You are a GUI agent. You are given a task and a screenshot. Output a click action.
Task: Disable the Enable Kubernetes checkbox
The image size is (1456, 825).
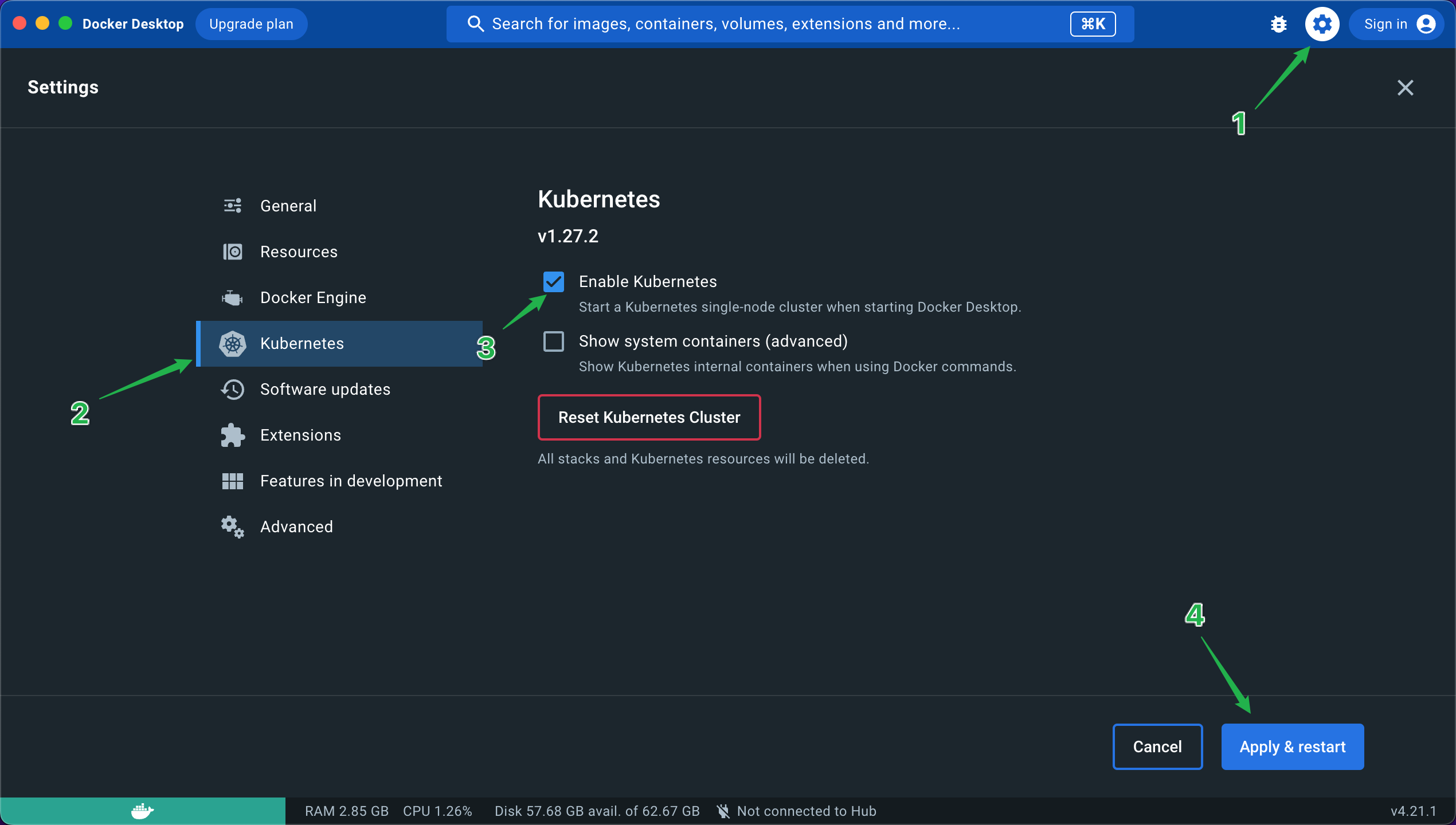[x=554, y=282]
